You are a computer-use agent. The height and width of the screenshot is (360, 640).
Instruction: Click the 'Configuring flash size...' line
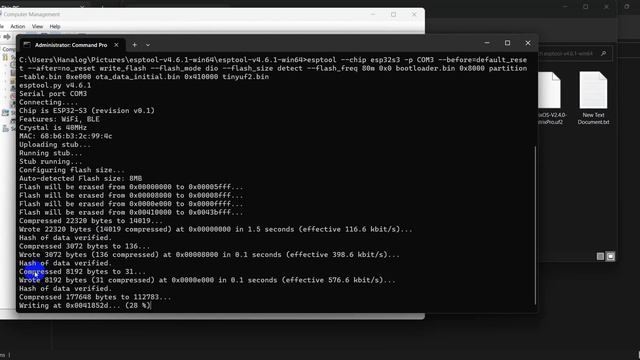tap(72, 170)
